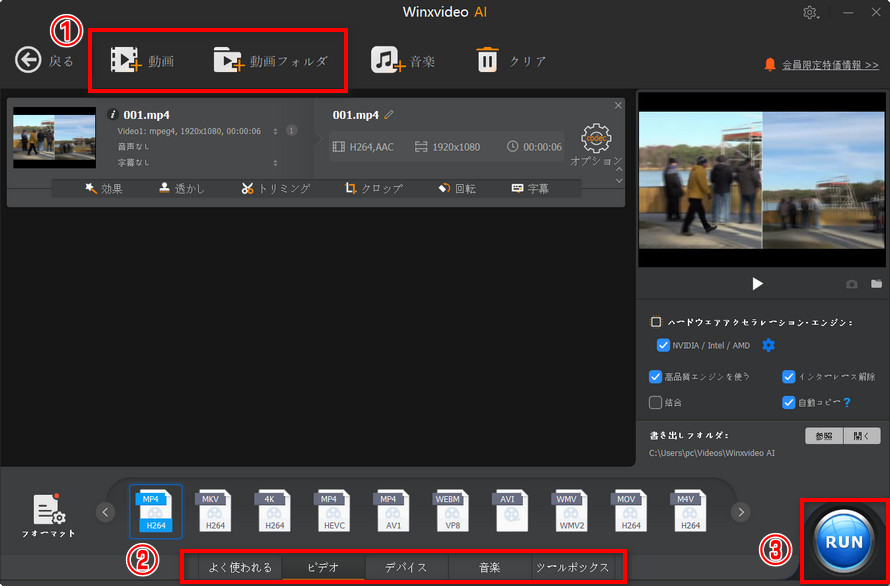Rename output file with pencil icon
The height and width of the screenshot is (586, 890).
coord(389,115)
